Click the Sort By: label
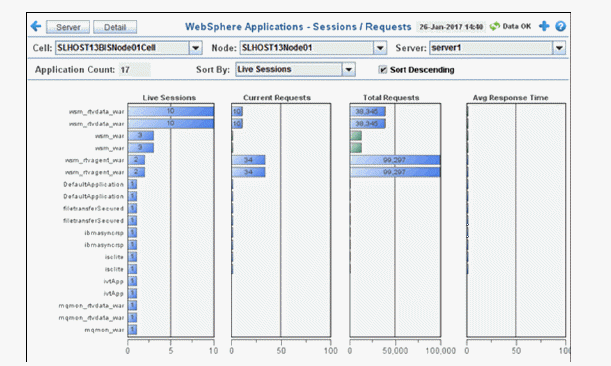Image resolution: width=611 pixels, height=366 pixels. click(x=213, y=70)
